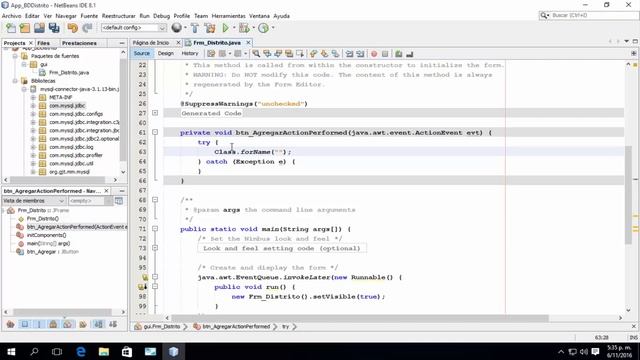The height and width of the screenshot is (360, 640).
Task: Click the Save All toolbar icon
Action: coord(54,28)
